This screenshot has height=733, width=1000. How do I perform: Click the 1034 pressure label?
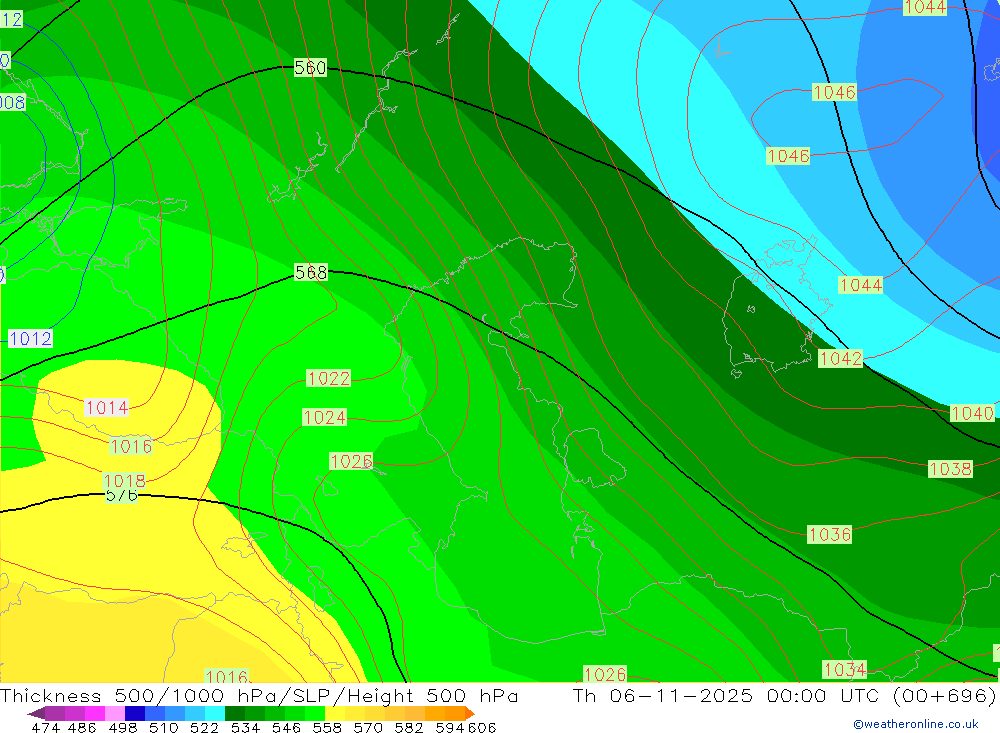(x=844, y=669)
